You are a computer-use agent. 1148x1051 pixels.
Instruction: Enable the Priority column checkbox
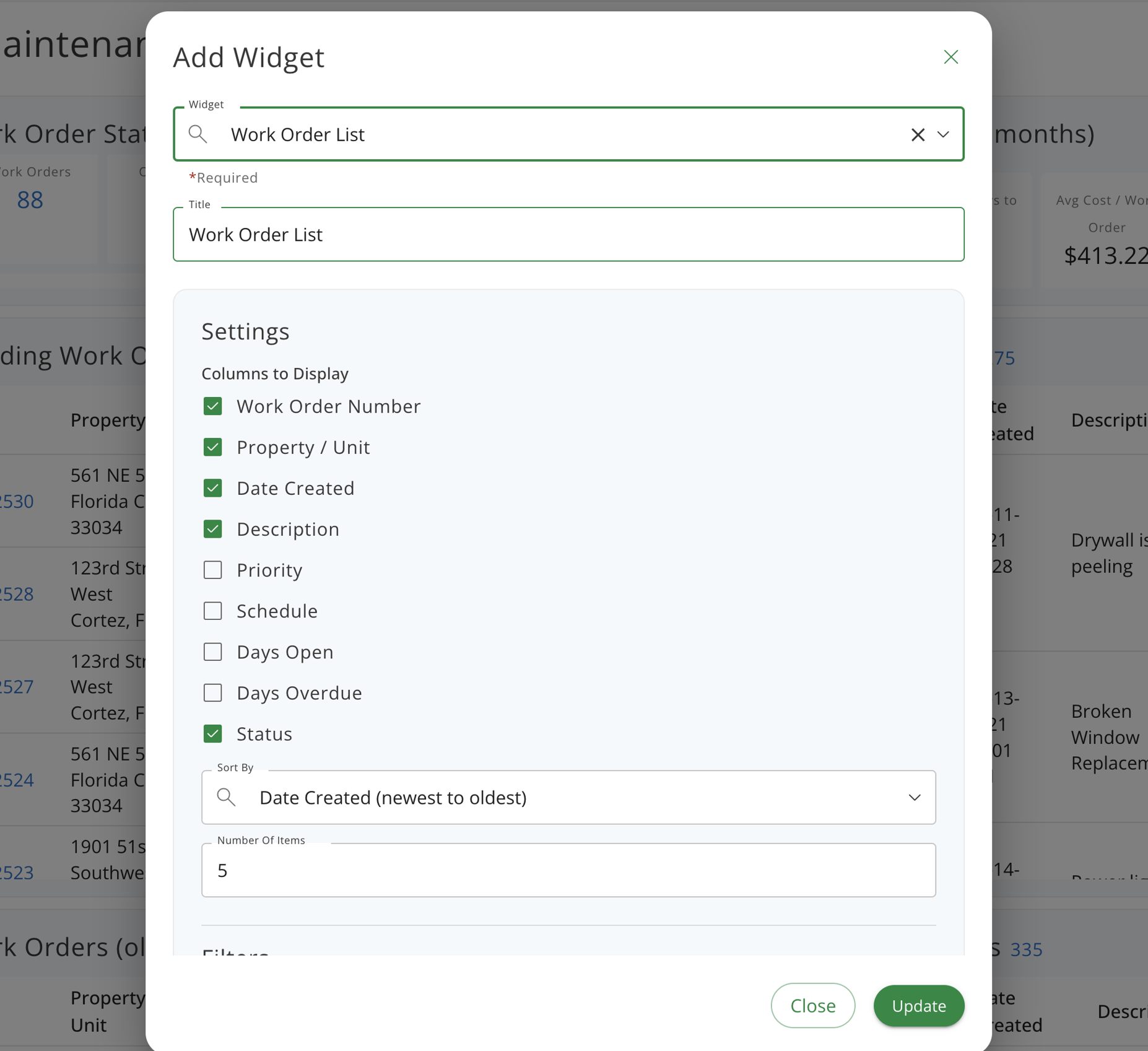[212, 570]
